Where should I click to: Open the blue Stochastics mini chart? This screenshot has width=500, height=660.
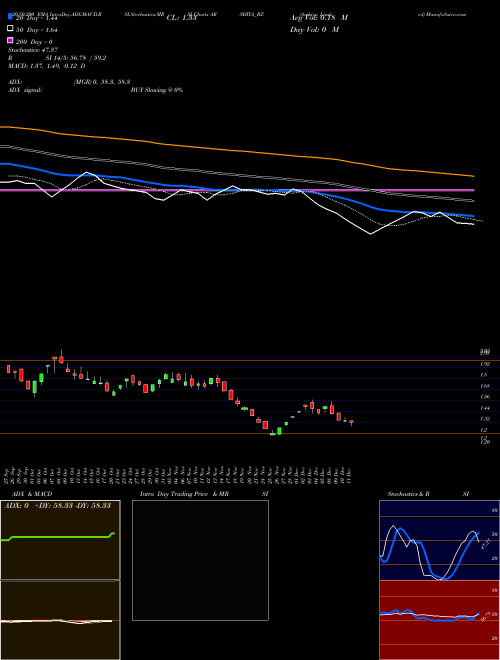pyautogui.click(x=439, y=540)
